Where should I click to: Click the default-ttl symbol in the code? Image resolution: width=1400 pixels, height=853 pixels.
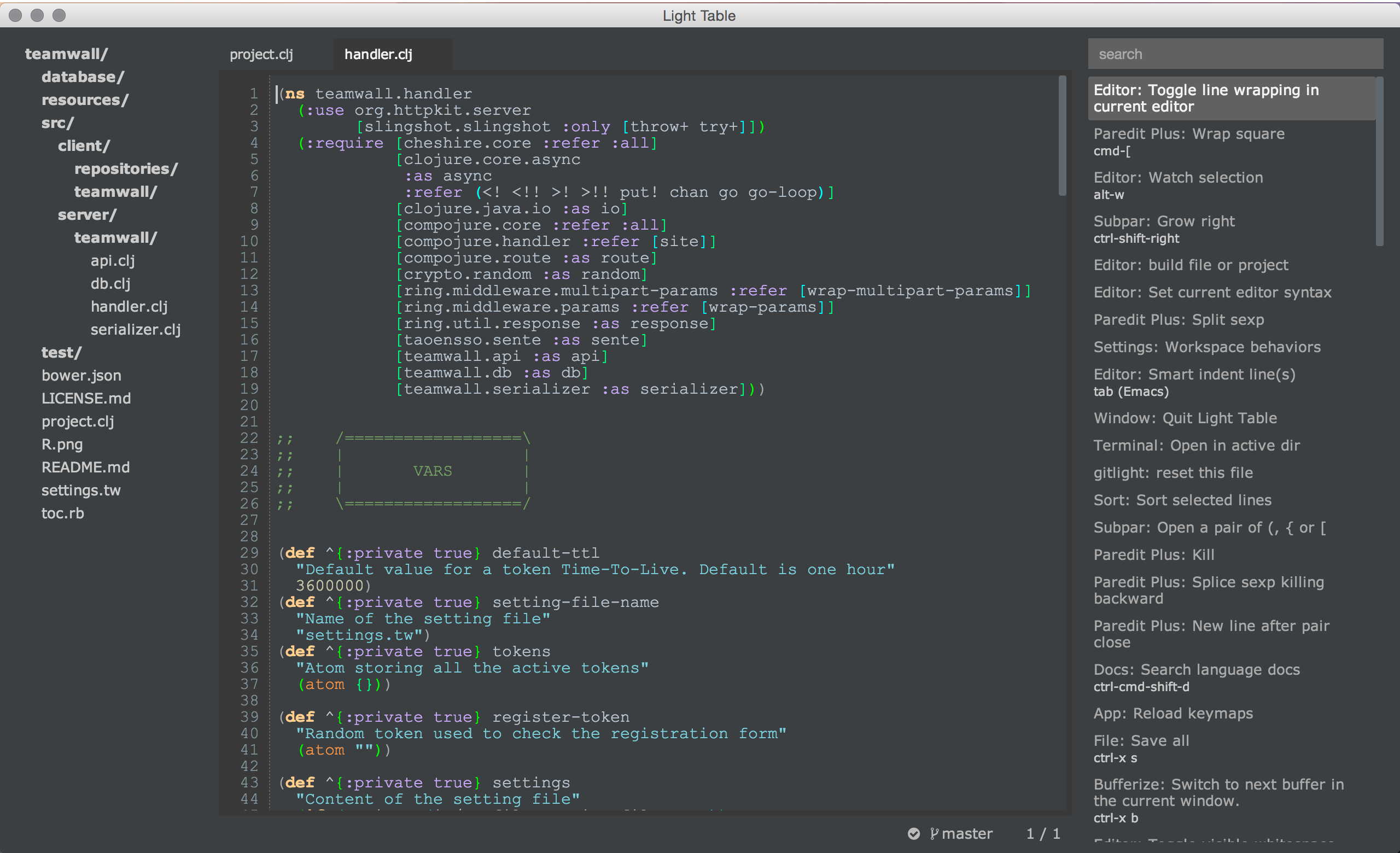(545, 553)
